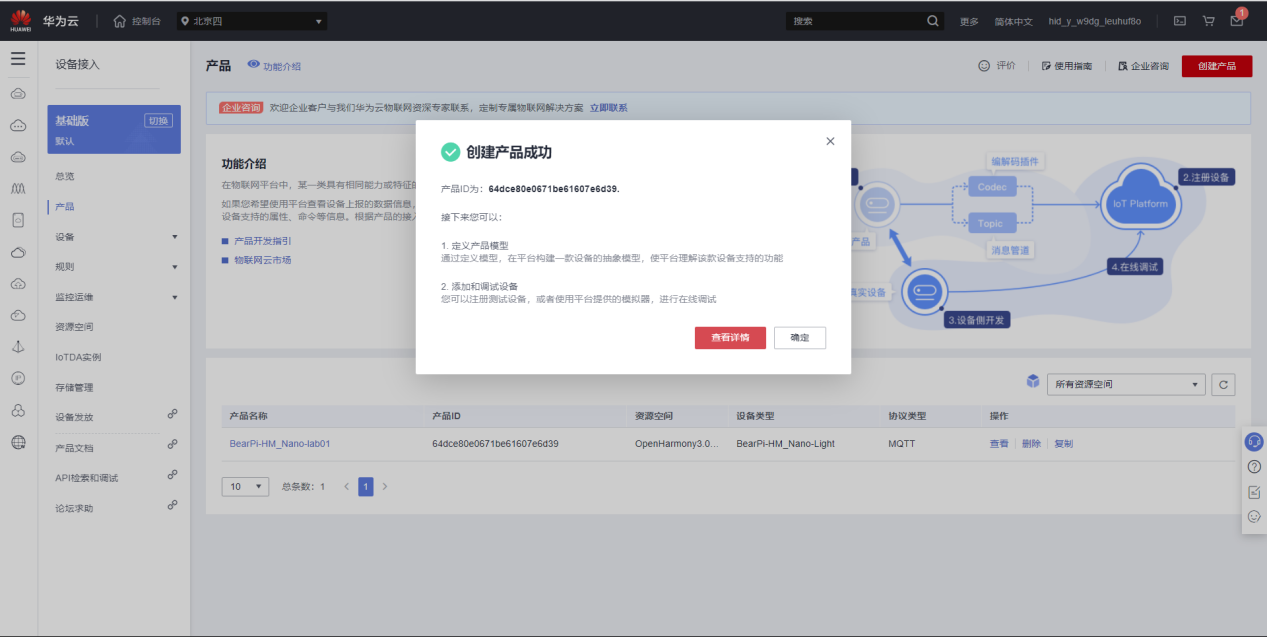This screenshot has width=1267, height=637.
Task: Open API检索和调试 in the sidebar
Action: pyautogui.click(x=86, y=478)
